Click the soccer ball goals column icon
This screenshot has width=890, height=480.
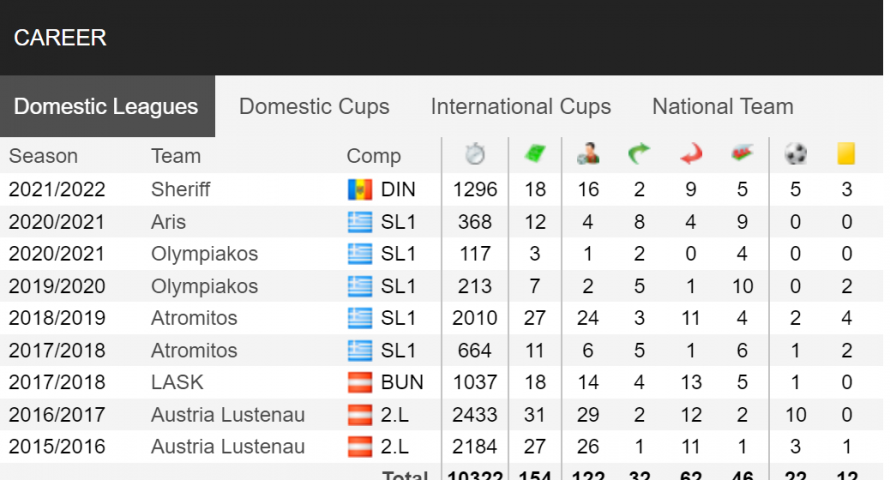tap(795, 154)
